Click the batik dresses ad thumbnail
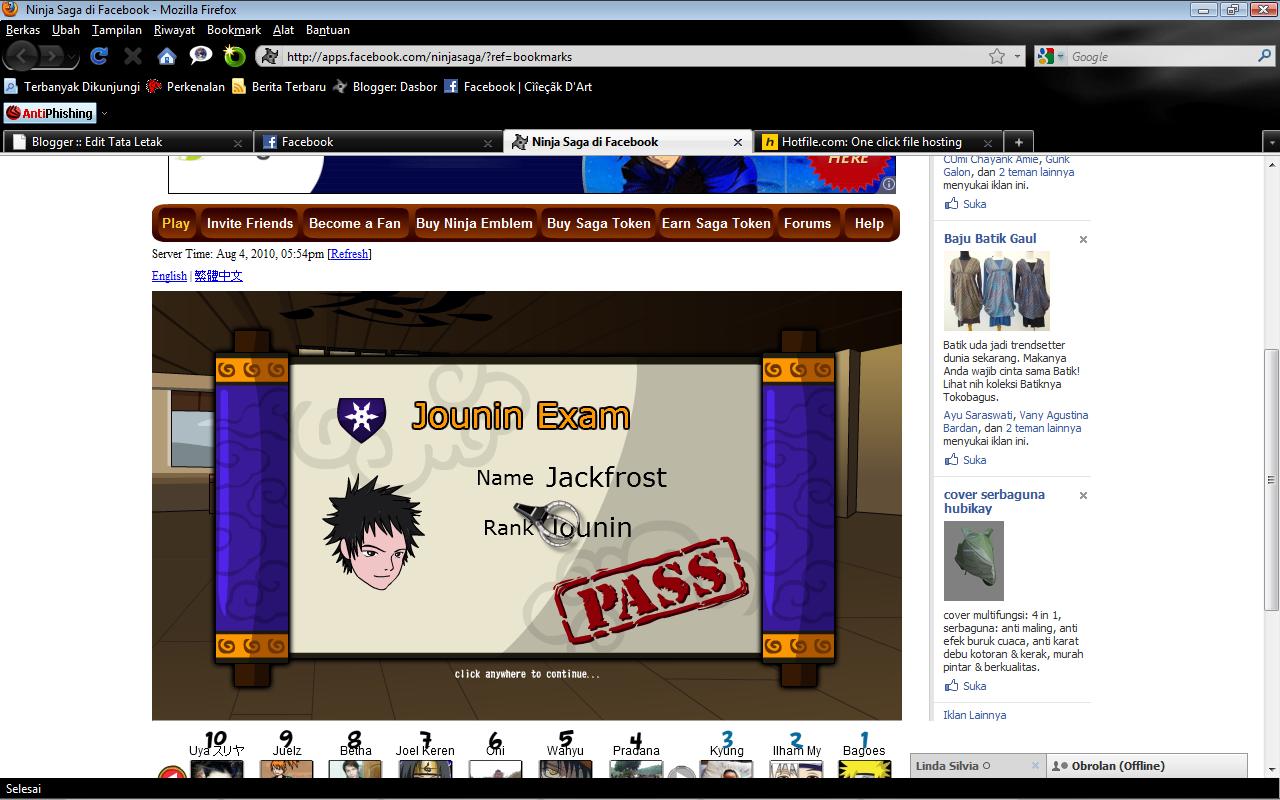 click(x=997, y=291)
